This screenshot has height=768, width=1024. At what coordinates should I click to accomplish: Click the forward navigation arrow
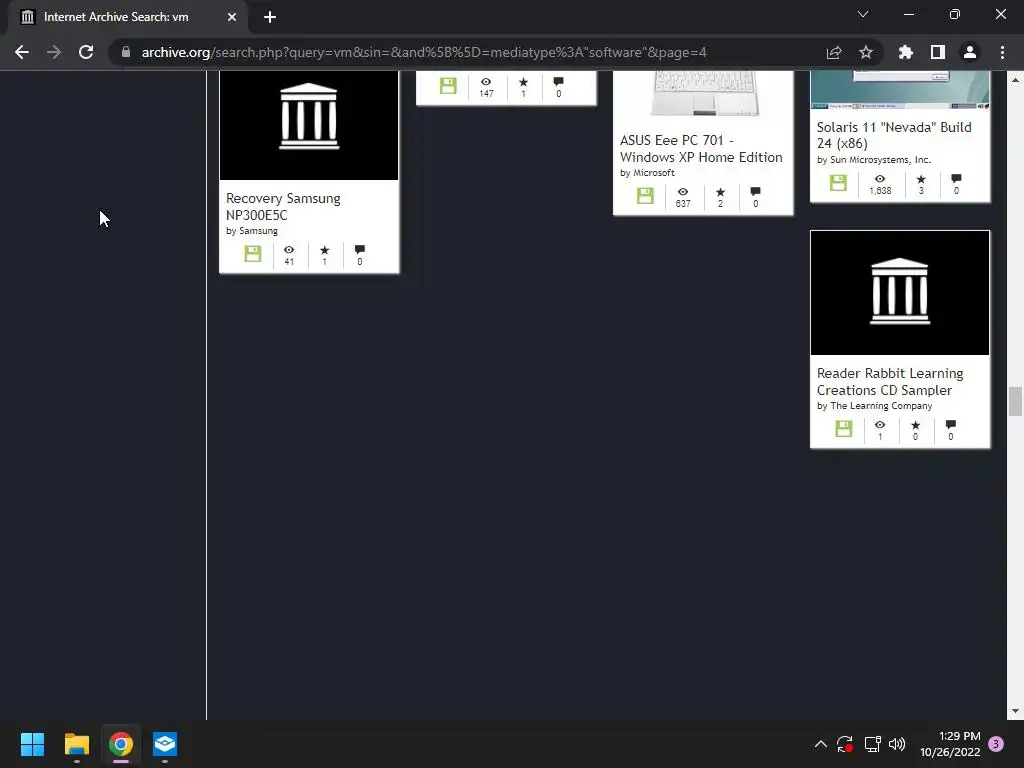coord(54,52)
